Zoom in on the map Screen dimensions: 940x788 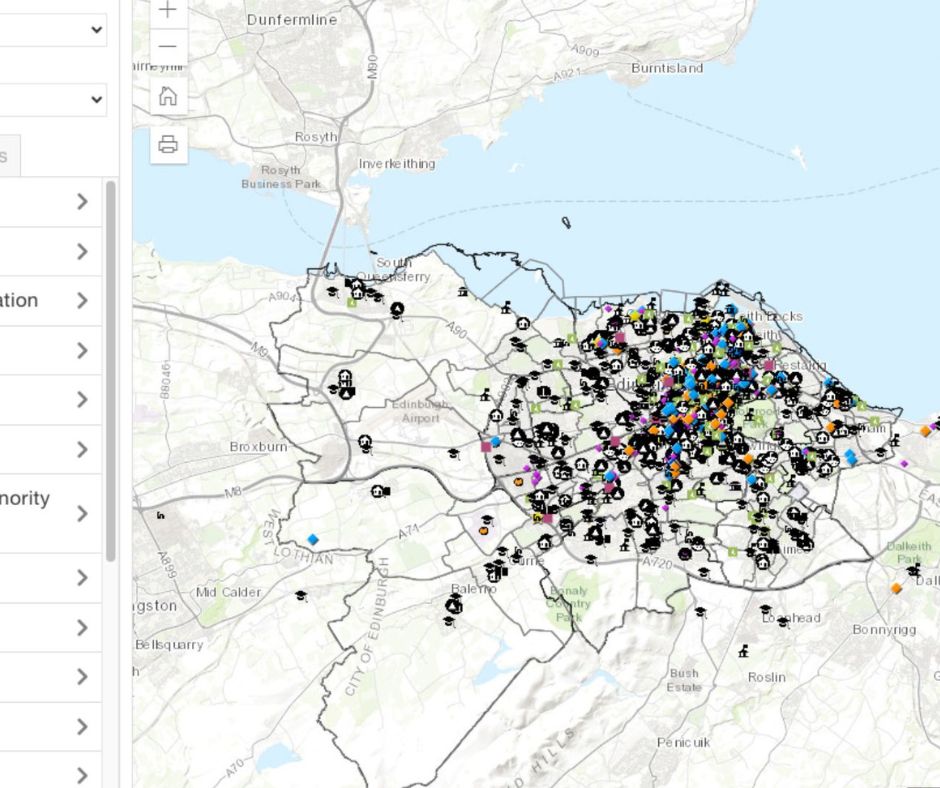167,11
